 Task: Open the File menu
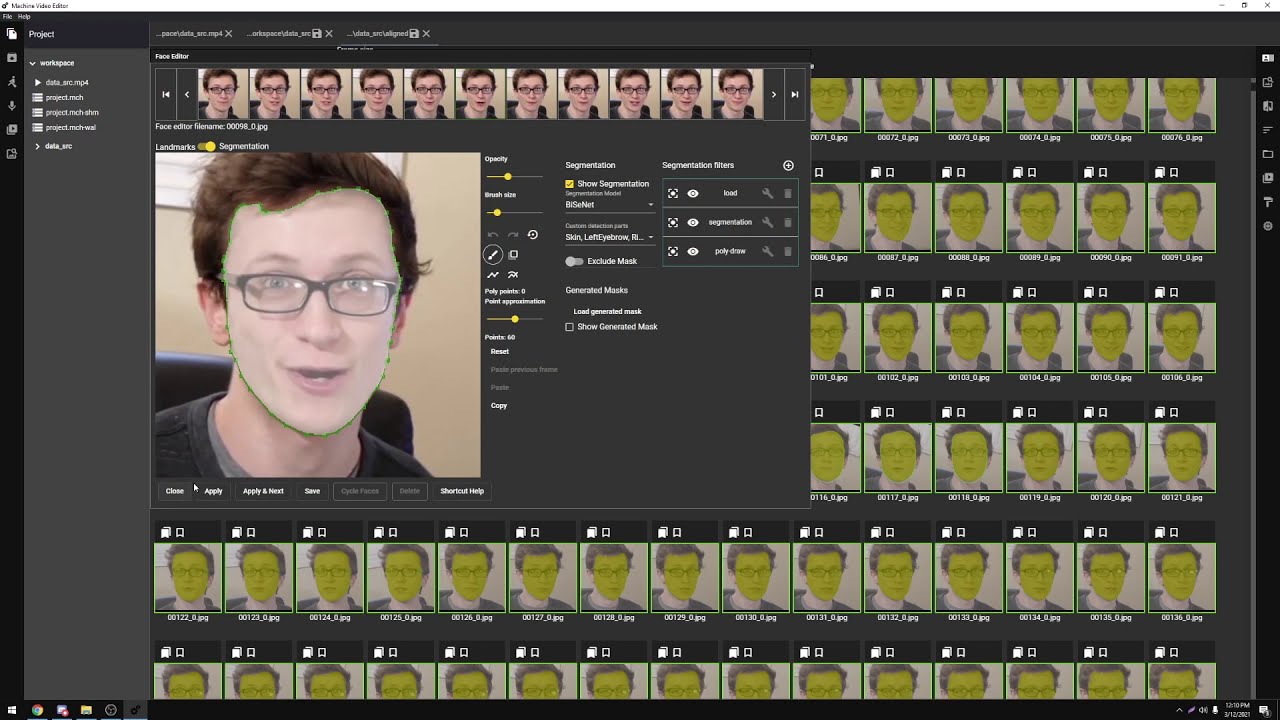8,17
